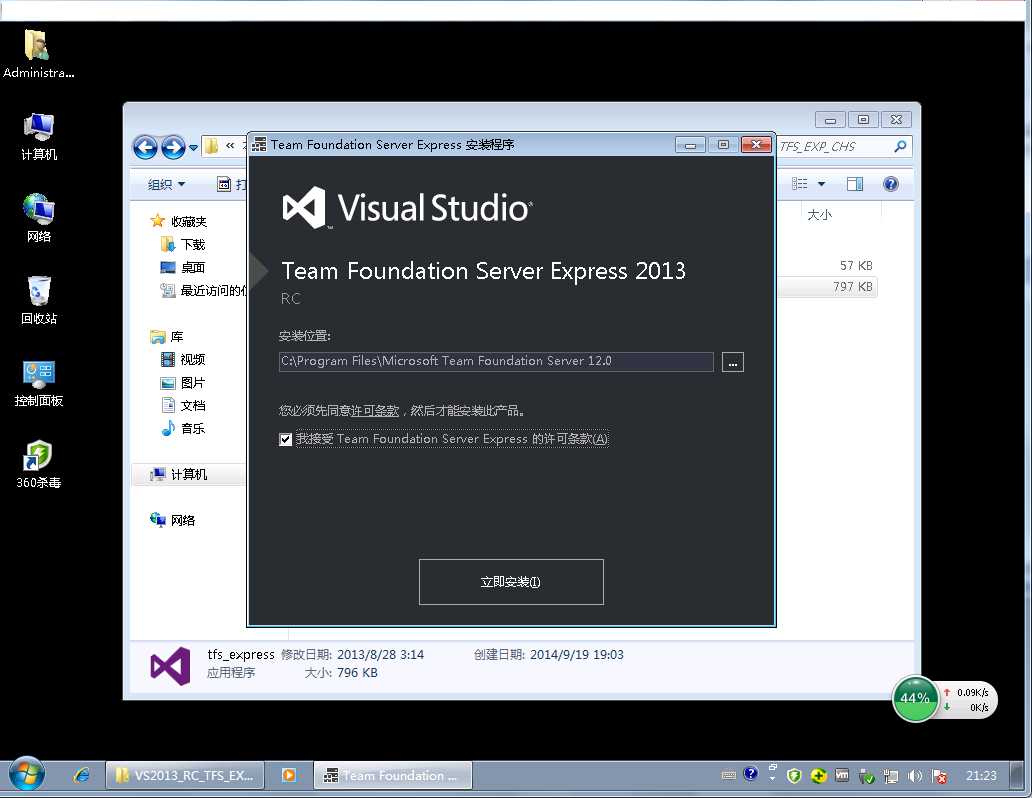Click the Visual Studio logo in installer
Image resolution: width=1032 pixels, height=798 pixels.
point(407,207)
